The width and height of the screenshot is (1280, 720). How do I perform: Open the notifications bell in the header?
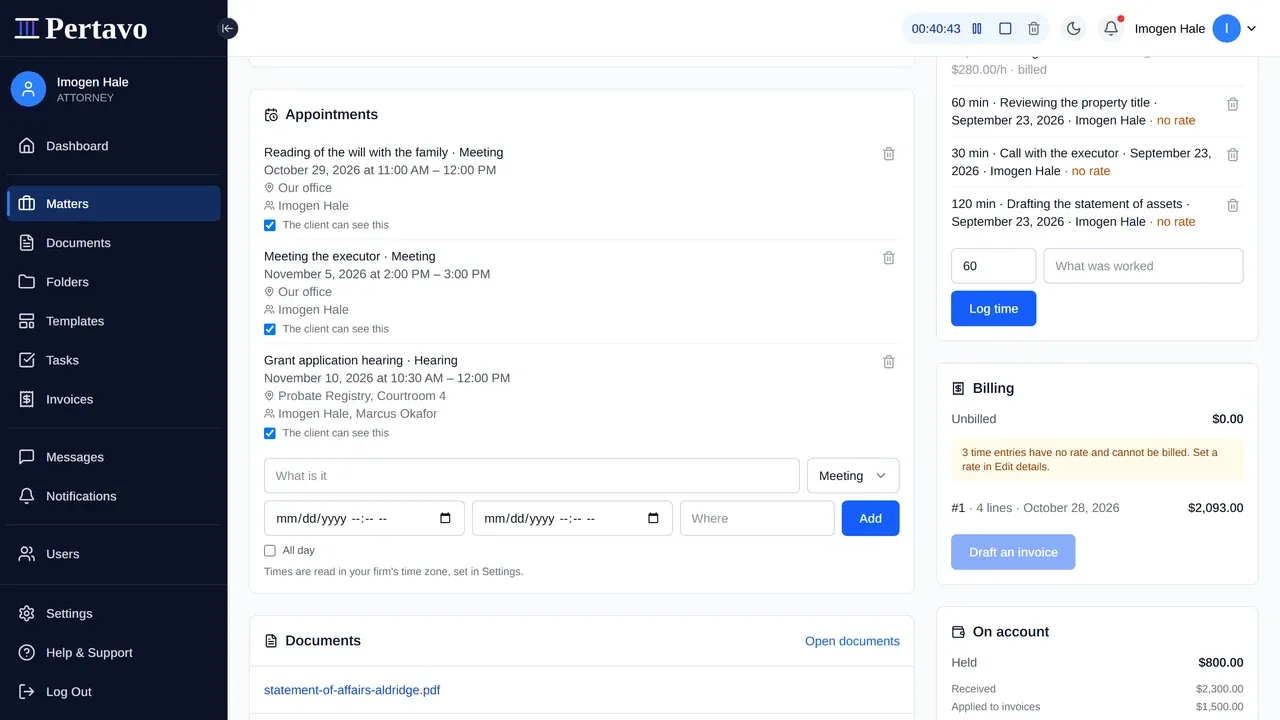pos(1111,29)
